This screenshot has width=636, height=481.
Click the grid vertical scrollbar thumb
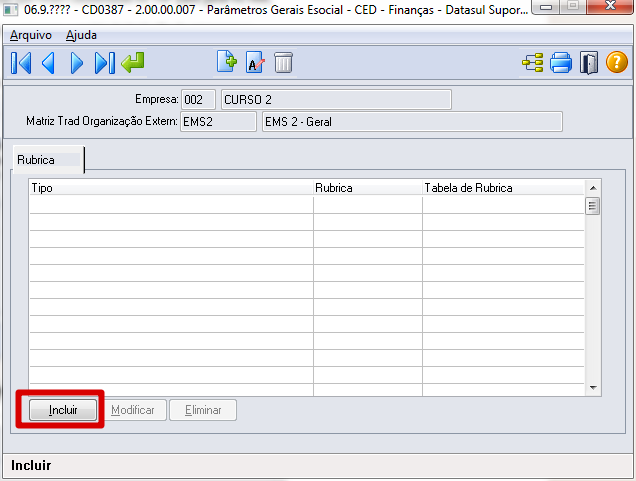pyautogui.click(x=593, y=206)
